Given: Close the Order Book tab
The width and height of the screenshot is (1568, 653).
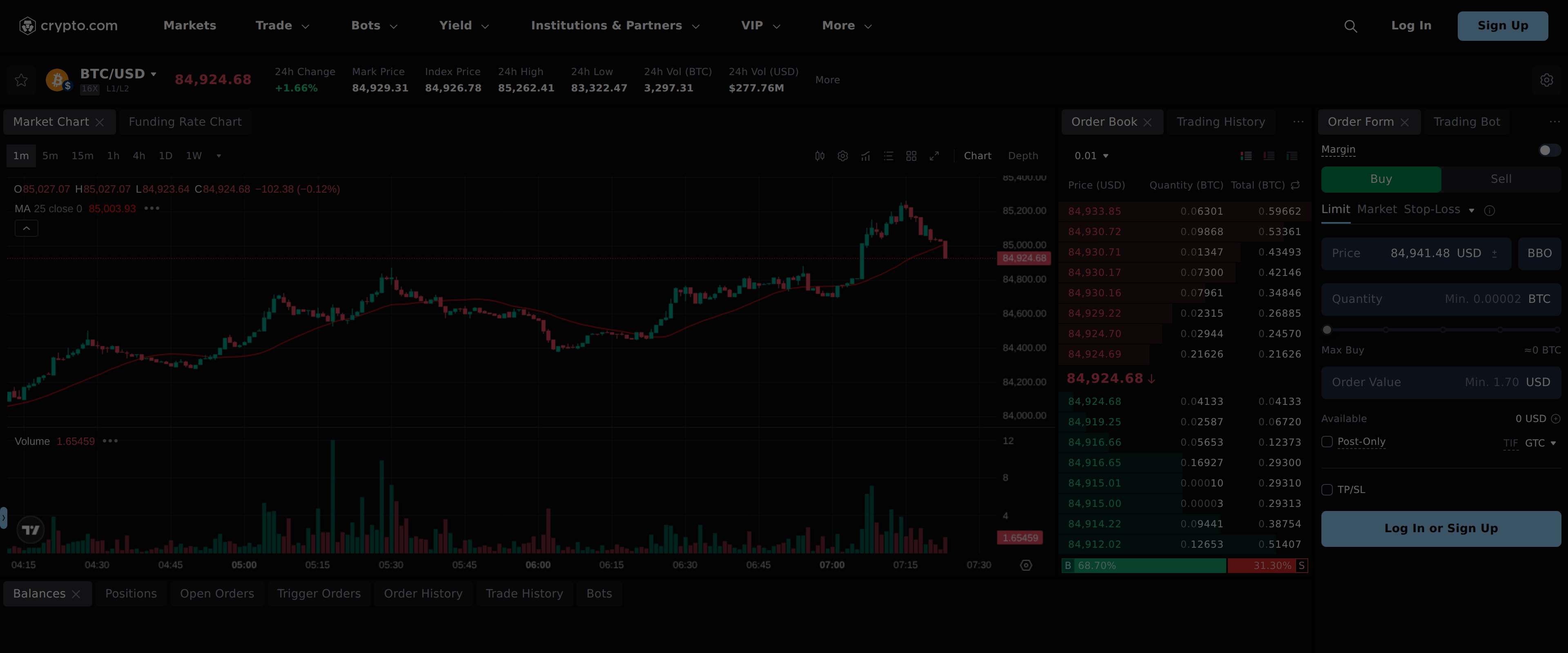Looking at the screenshot, I should (x=1147, y=122).
